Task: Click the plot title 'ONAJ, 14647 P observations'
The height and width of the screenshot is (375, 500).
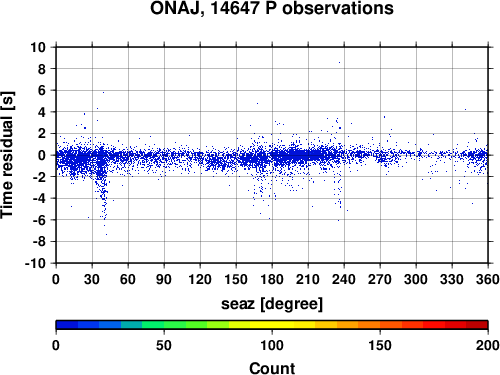Action: click(x=272, y=9)
